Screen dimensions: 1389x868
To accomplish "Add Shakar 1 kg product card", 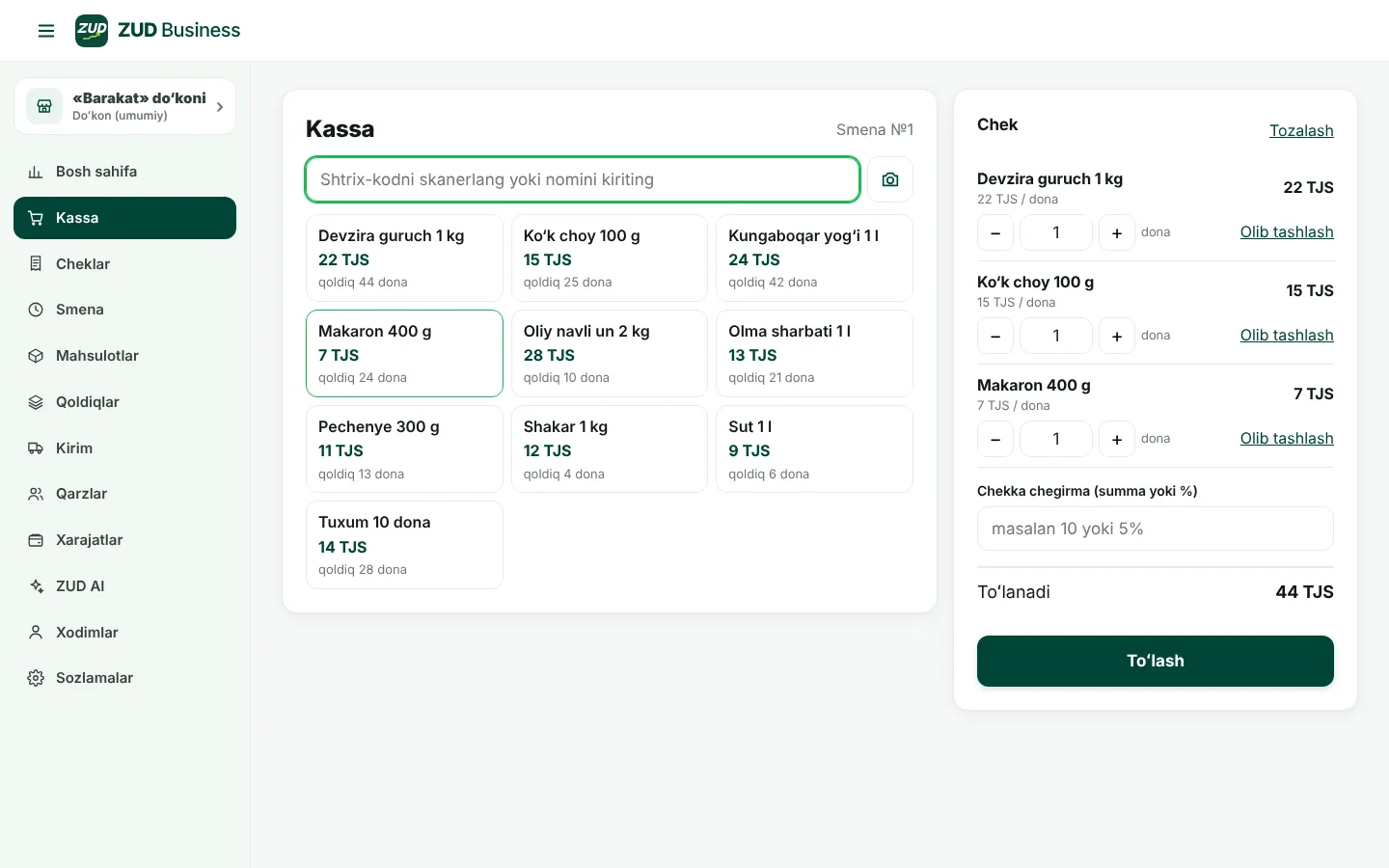I will pyautogui.click(x=609, y=449).
